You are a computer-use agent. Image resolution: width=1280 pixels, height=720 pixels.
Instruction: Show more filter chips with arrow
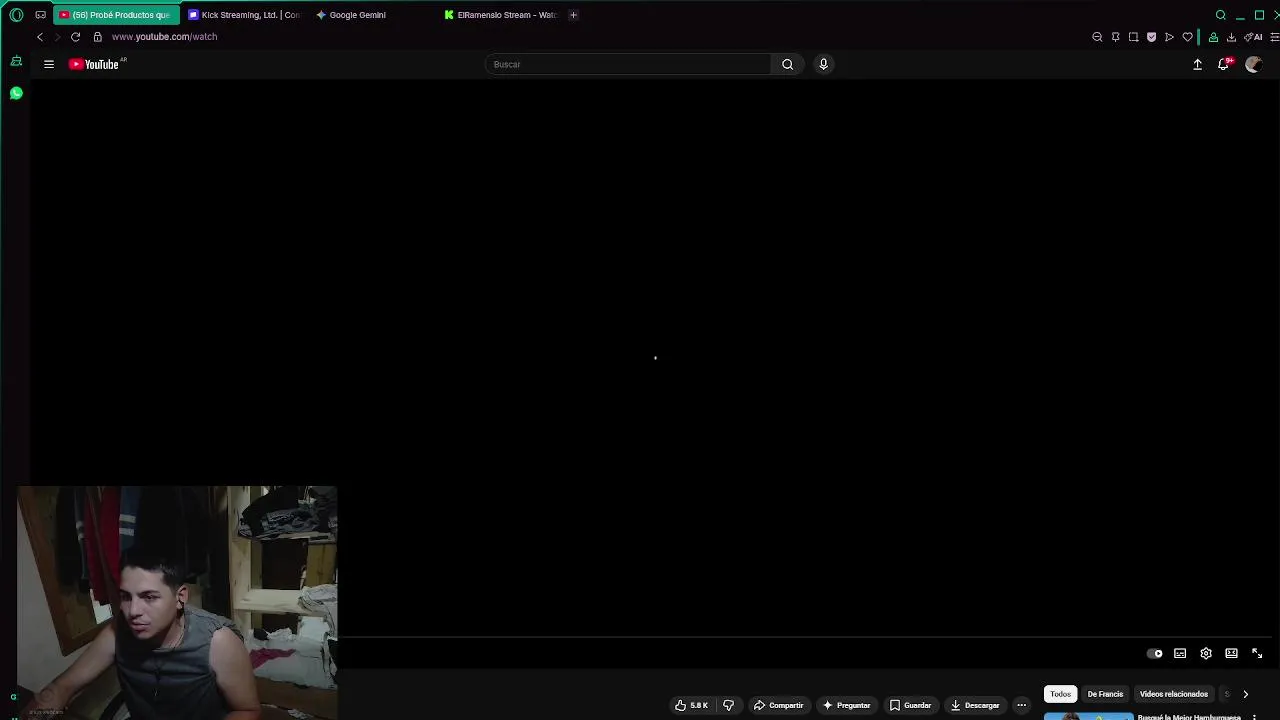(x=1245, y=694)
